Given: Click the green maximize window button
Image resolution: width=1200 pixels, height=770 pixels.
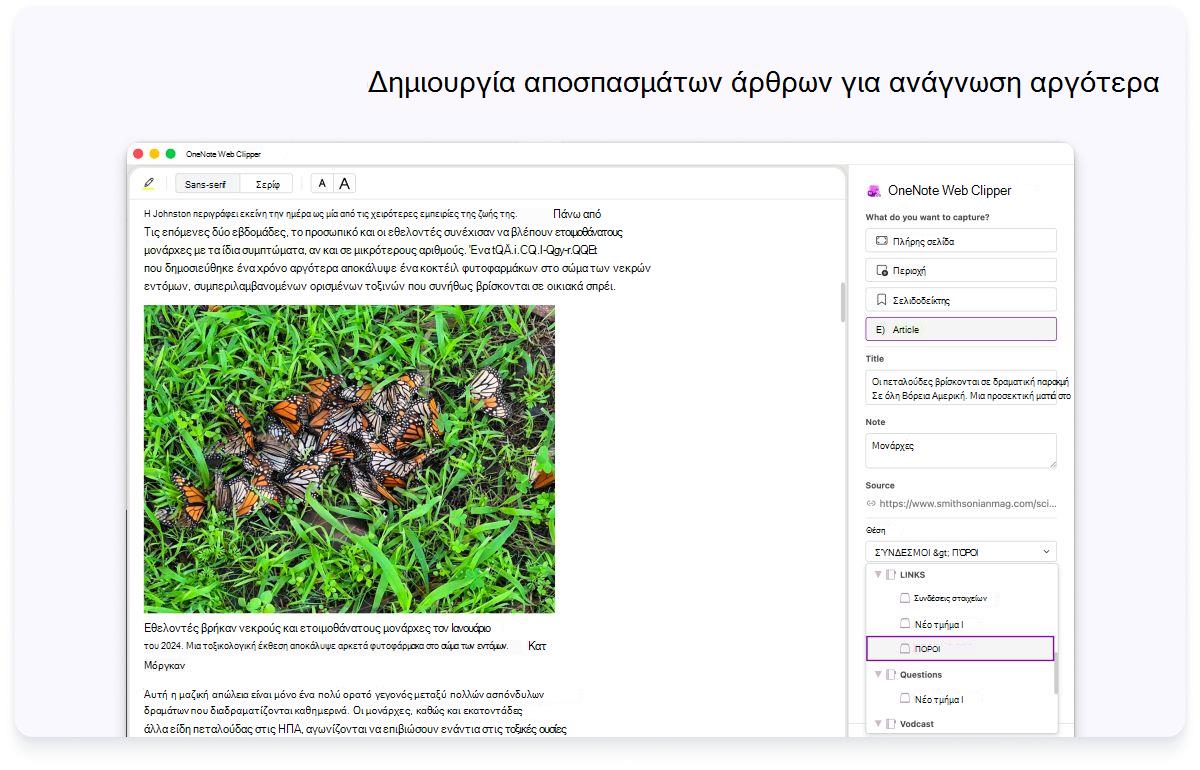Looking at the screenshot, I should click(170, 154).
